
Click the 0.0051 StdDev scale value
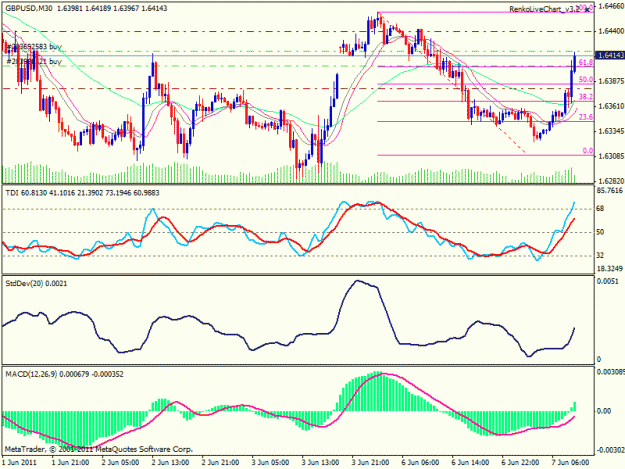click(607, 281)
